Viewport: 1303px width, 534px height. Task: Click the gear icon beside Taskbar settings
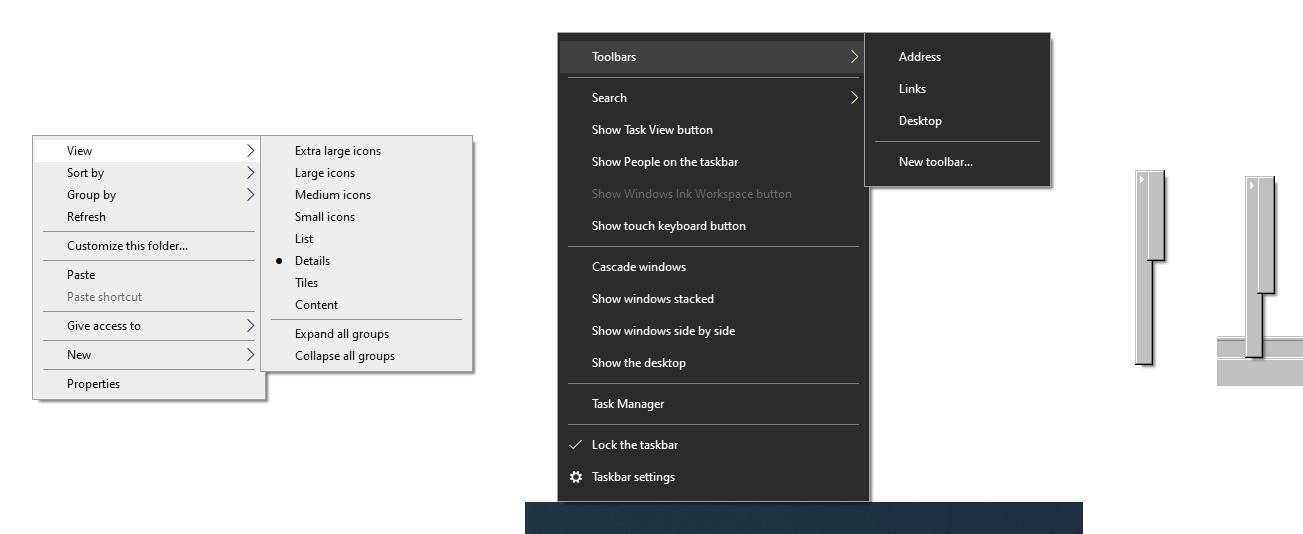(x=575, y=477)
